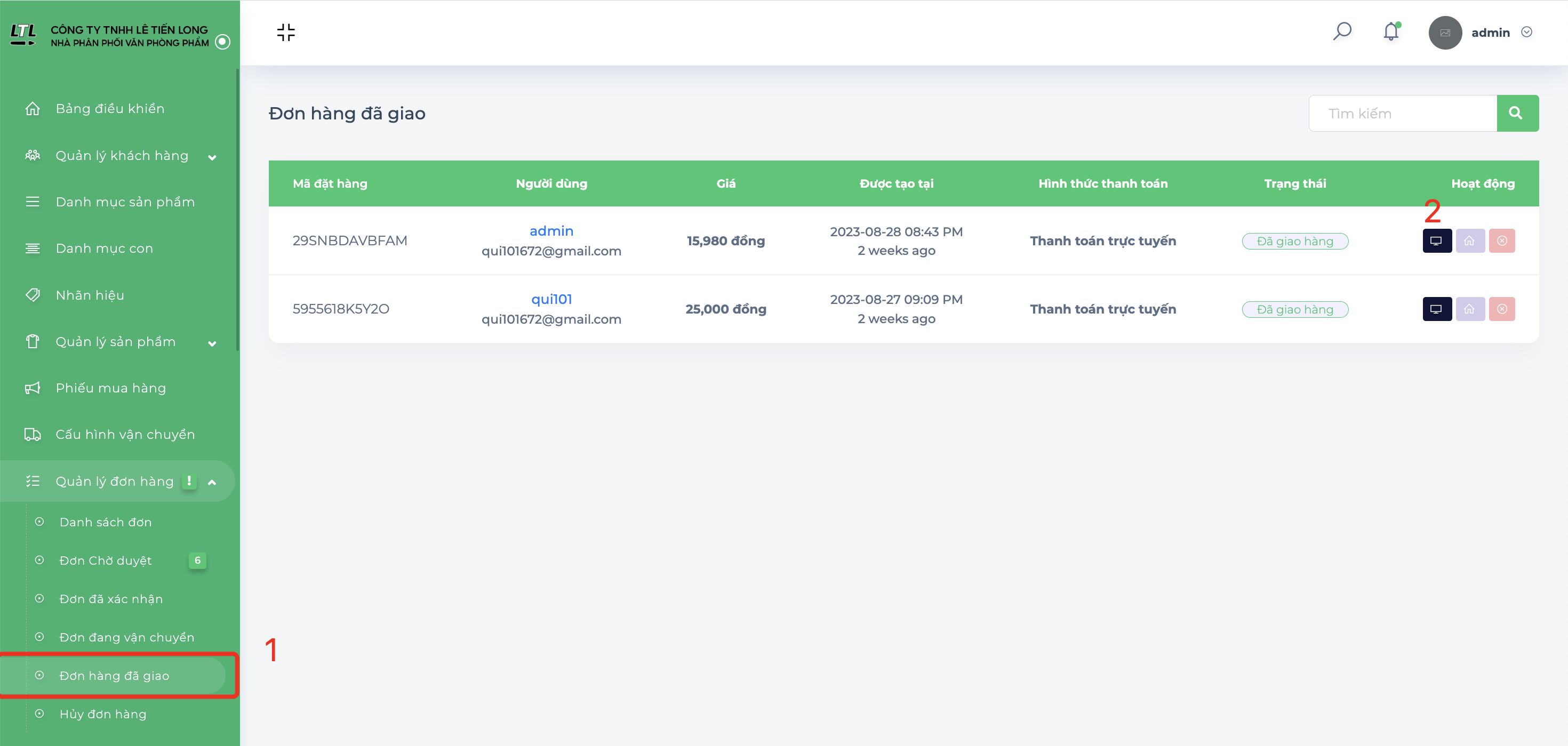Click the green search submit button
1568x746 pixels.
tap(1517, 113)
